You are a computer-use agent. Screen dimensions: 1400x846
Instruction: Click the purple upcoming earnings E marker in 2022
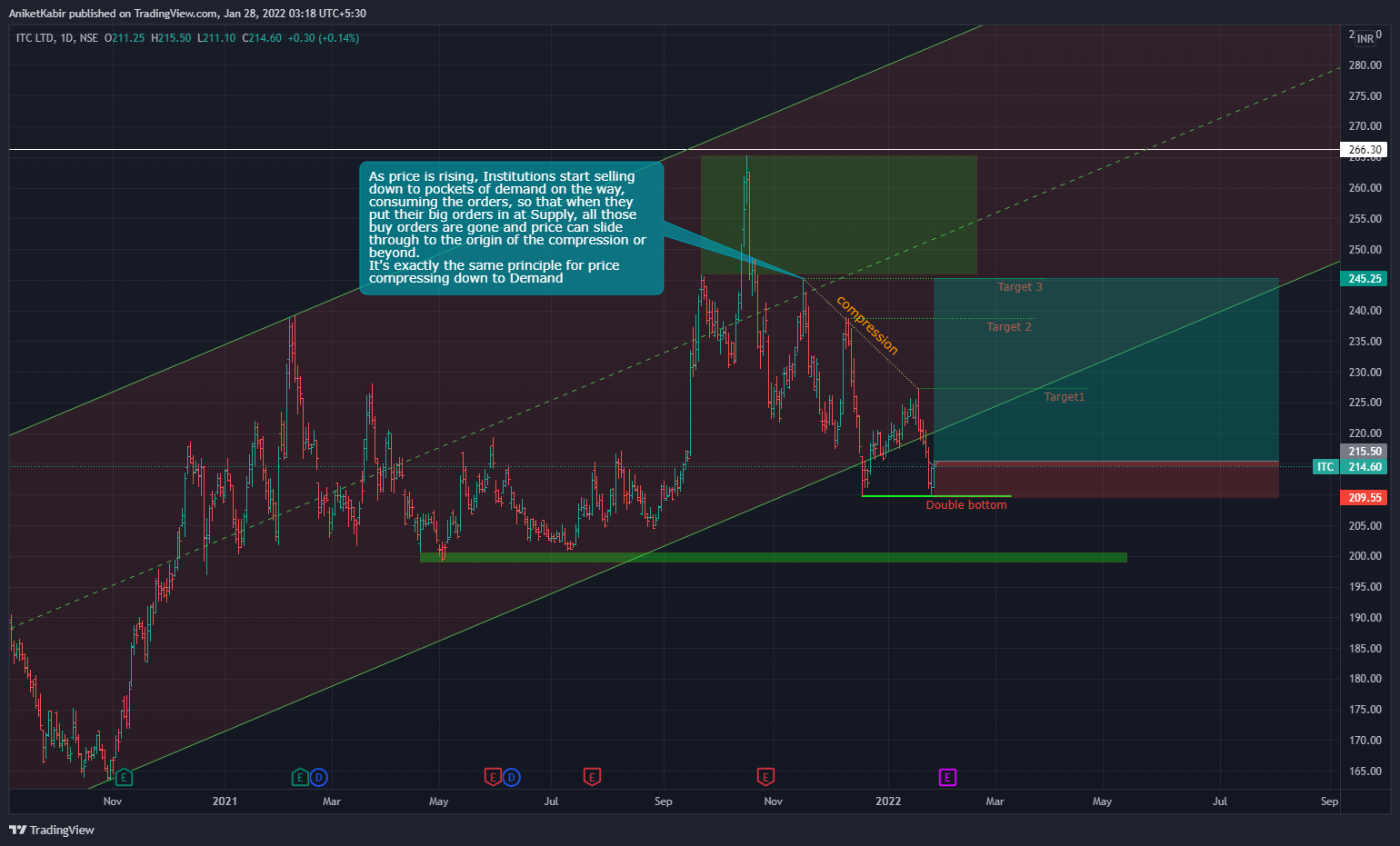pos(947,777)
